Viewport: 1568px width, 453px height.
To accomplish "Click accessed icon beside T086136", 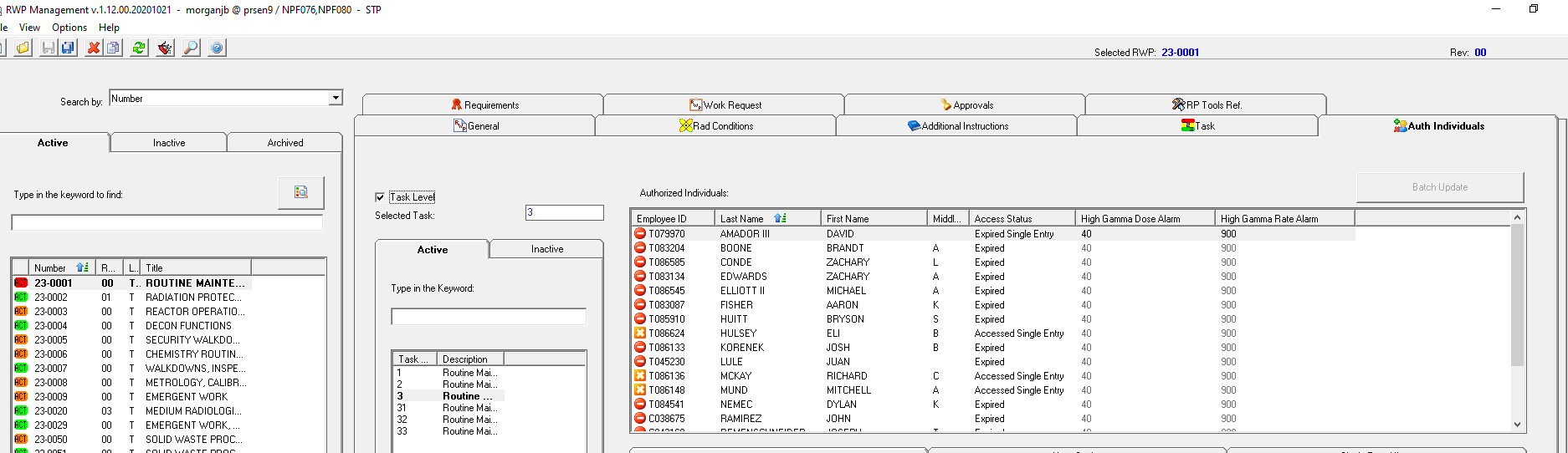I will pos(640,376).
